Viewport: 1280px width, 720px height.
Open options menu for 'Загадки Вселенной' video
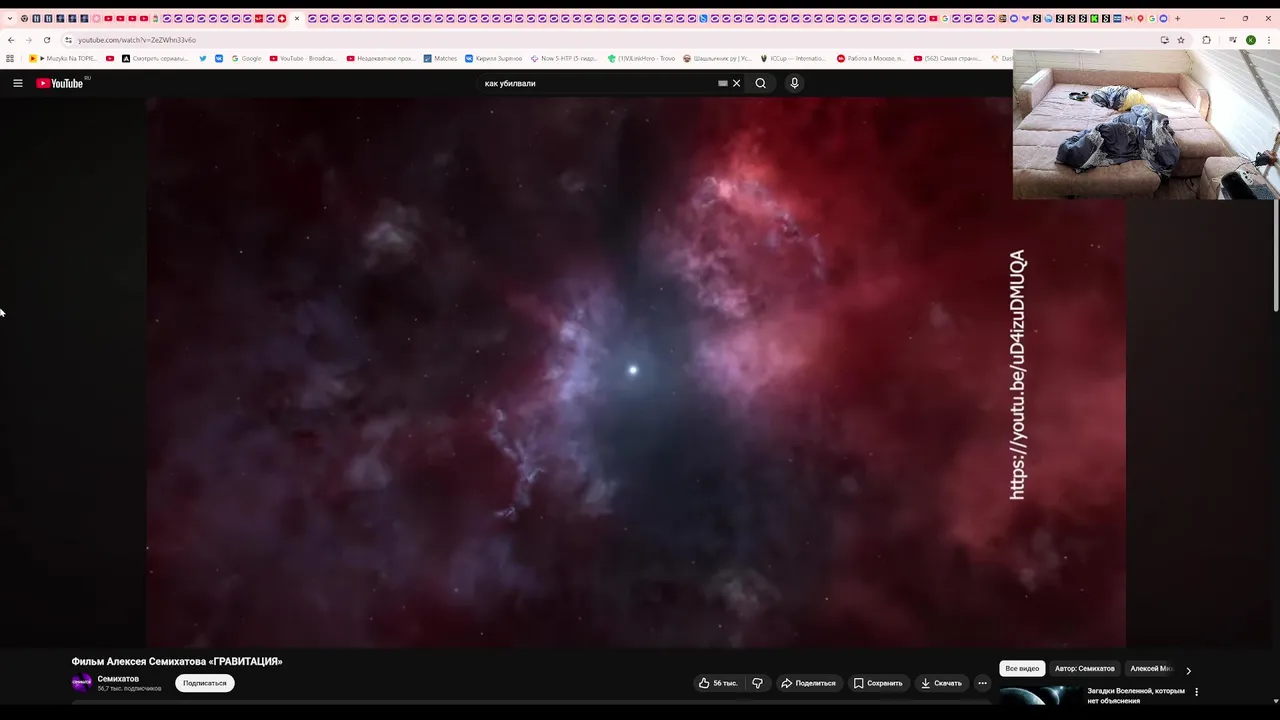tap(1196, 692)
